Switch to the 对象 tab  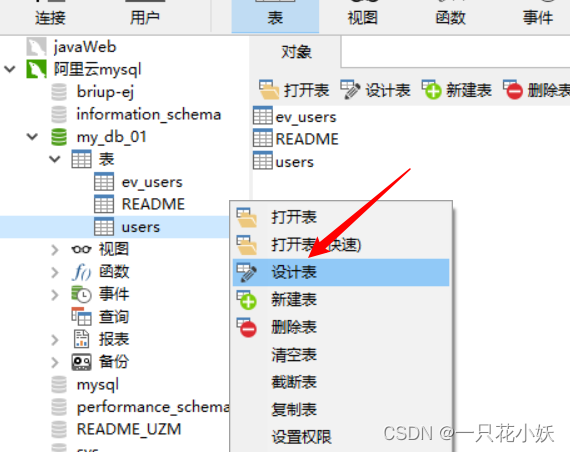296,52
